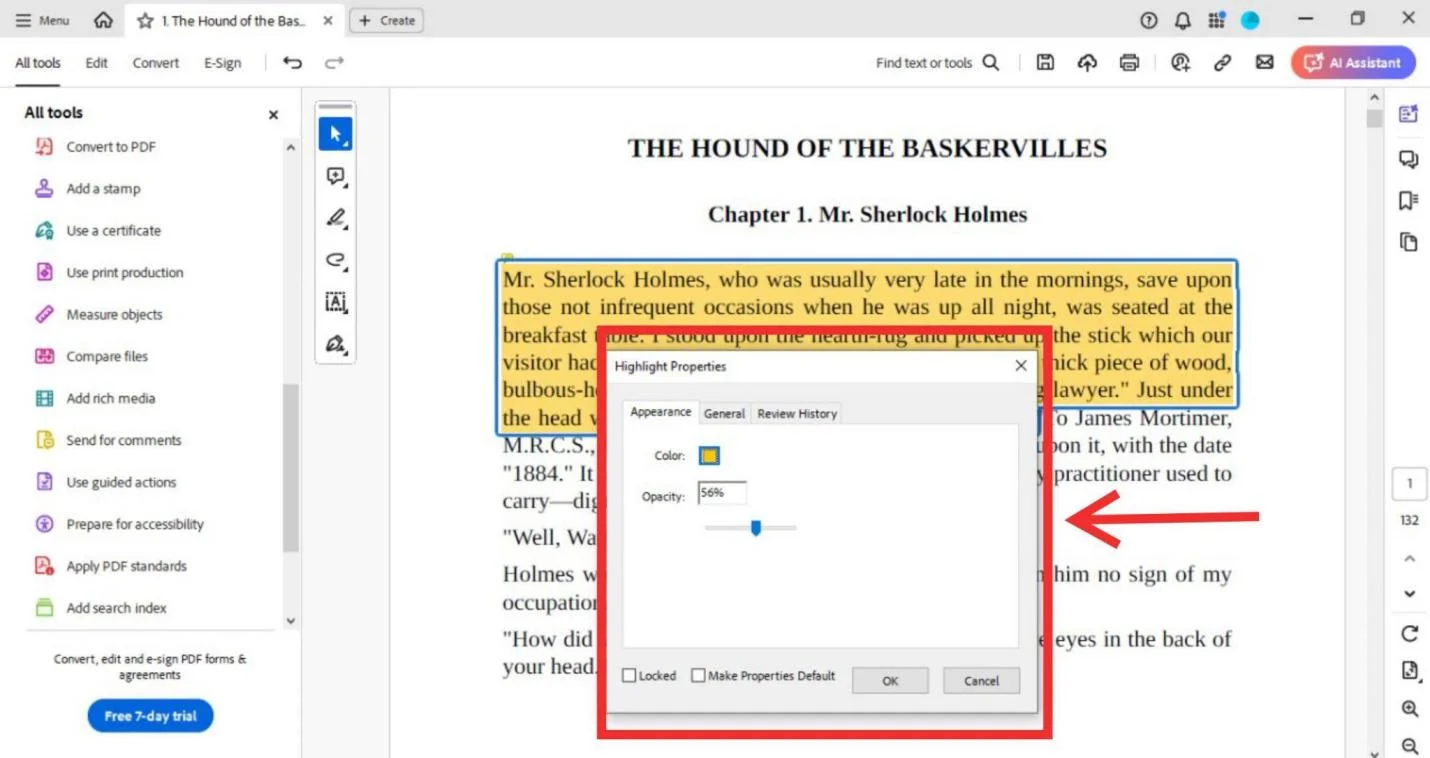Open Convert to PDF tool

[111, 147]
